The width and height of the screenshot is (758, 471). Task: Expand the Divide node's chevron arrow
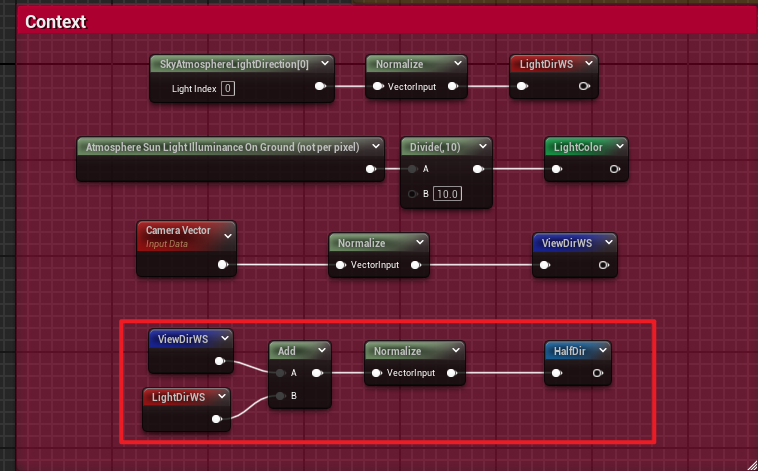[x=479, y=147]
